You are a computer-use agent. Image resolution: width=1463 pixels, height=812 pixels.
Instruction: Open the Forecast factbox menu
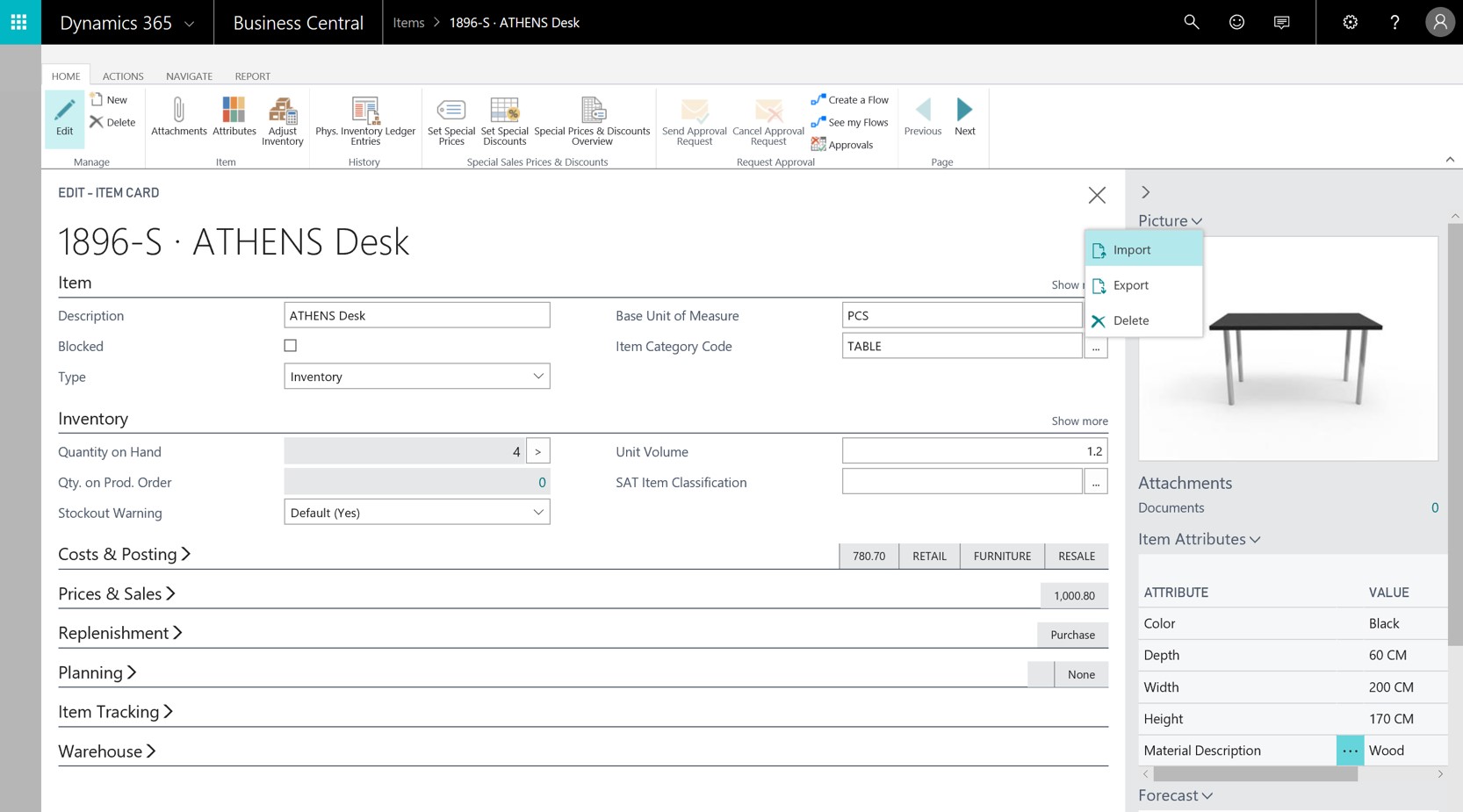coord(1176,795)
